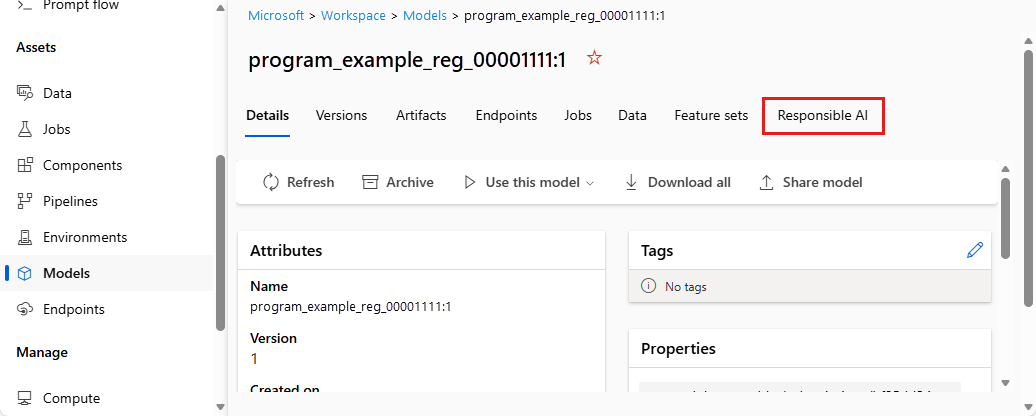Click the Version value 1
This screenshot has height=416, width=1036.
(x=254, y=359)
